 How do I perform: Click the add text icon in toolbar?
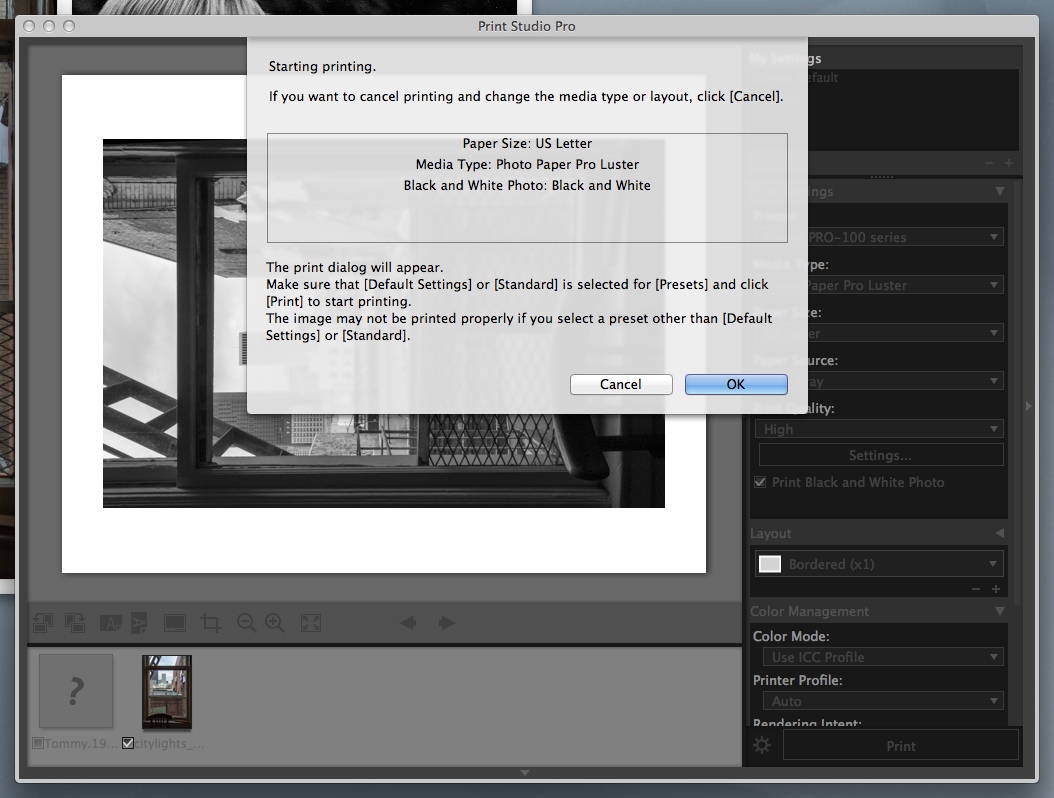point(110,623)
